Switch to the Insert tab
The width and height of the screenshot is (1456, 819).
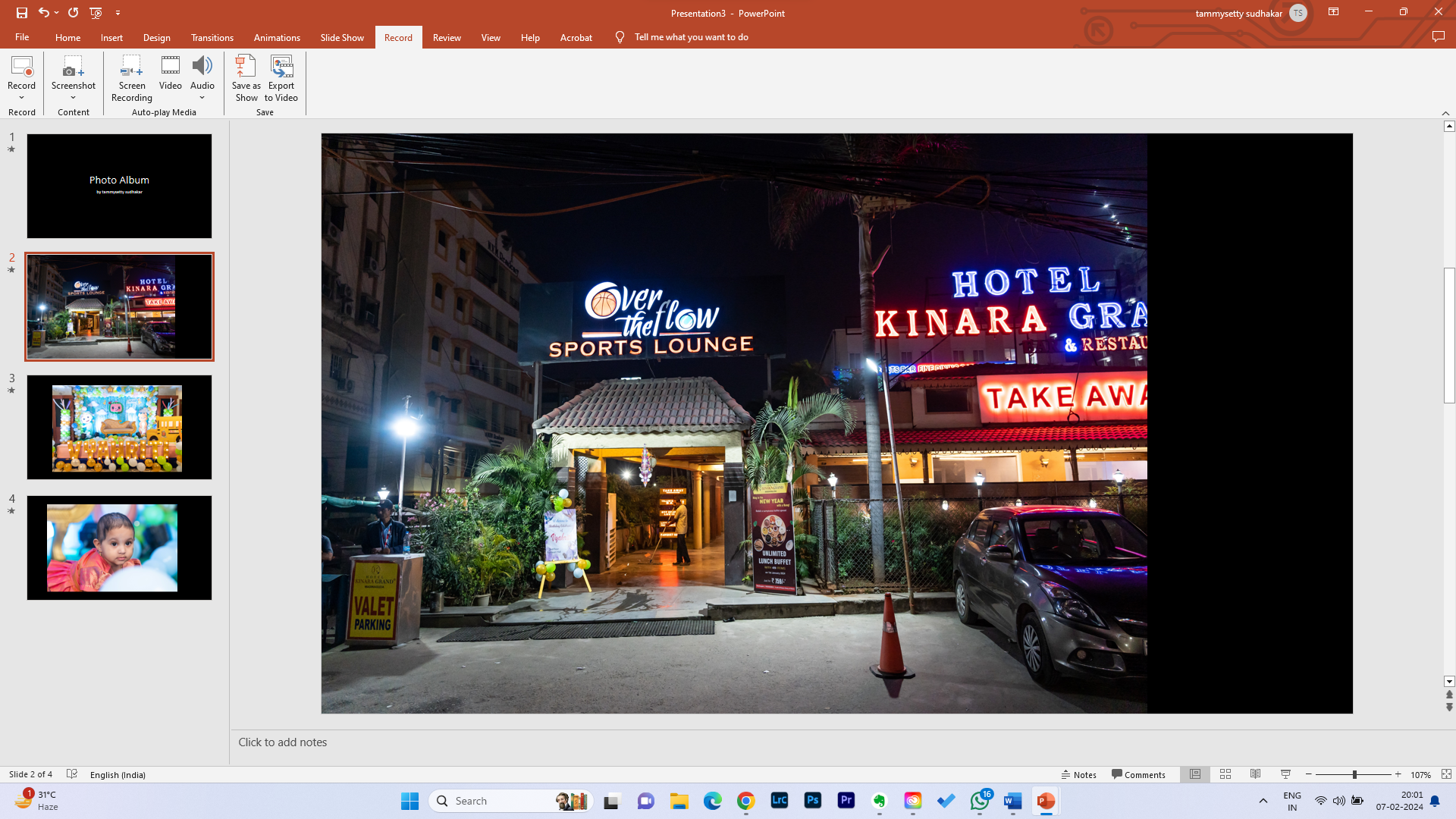click(111, 37)
